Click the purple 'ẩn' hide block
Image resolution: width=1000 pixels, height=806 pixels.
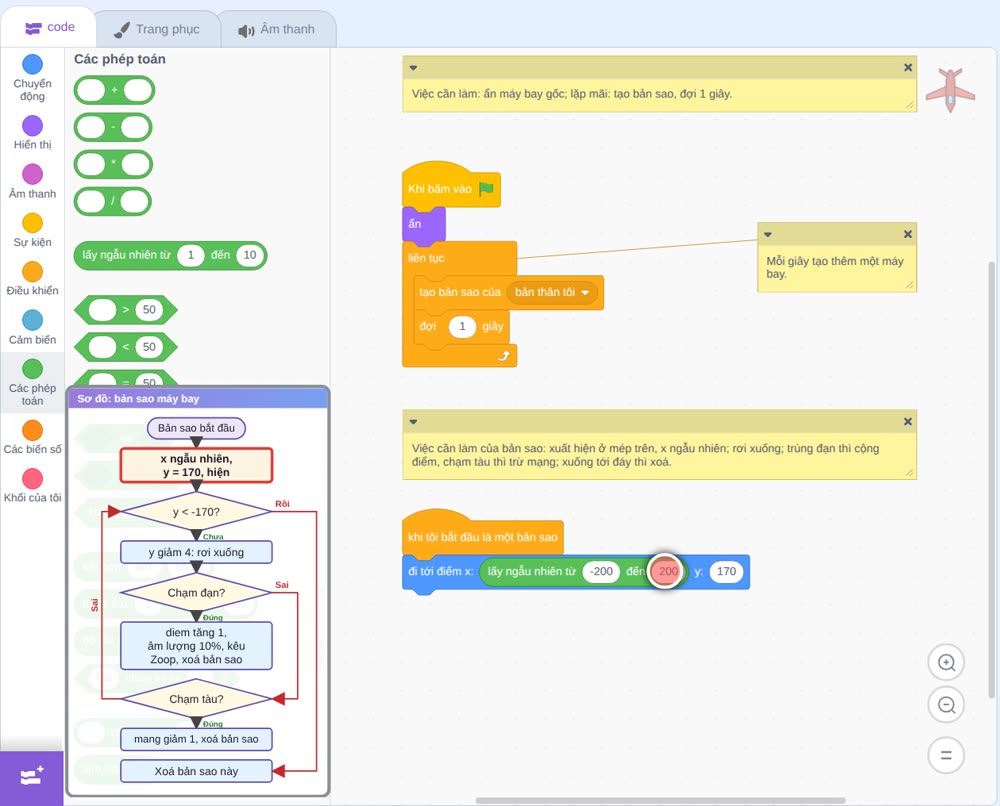click(x=423, y=224)
